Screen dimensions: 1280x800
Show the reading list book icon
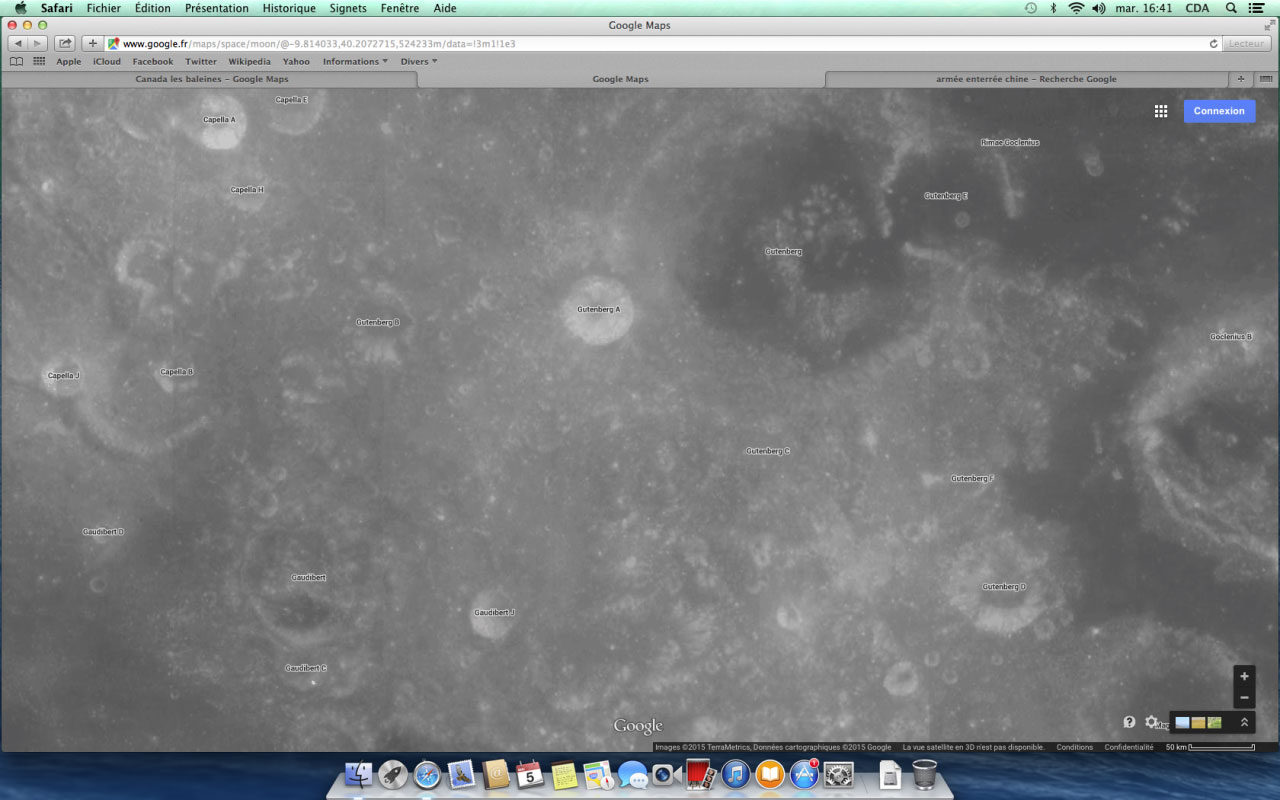click(x=16, y=62)
